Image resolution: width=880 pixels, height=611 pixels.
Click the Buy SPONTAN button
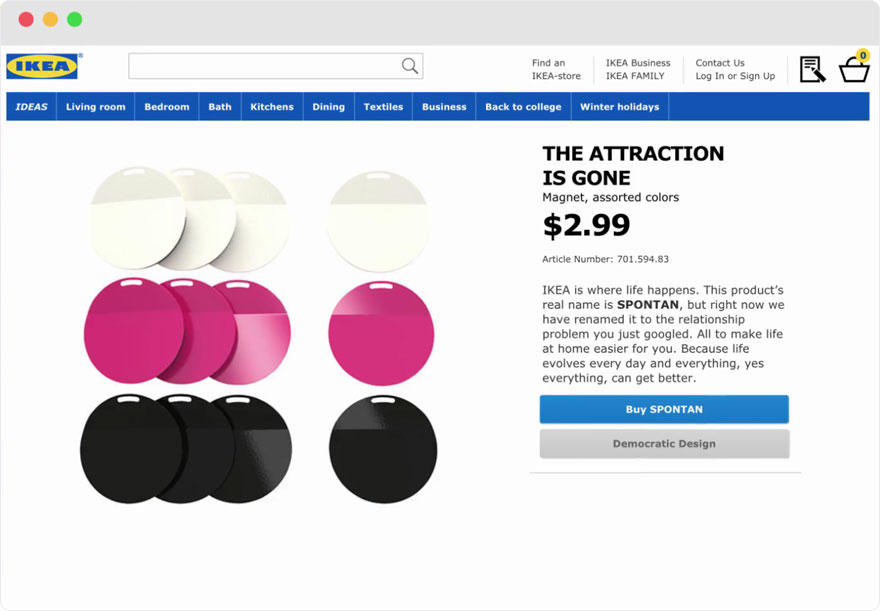point(664,409)
